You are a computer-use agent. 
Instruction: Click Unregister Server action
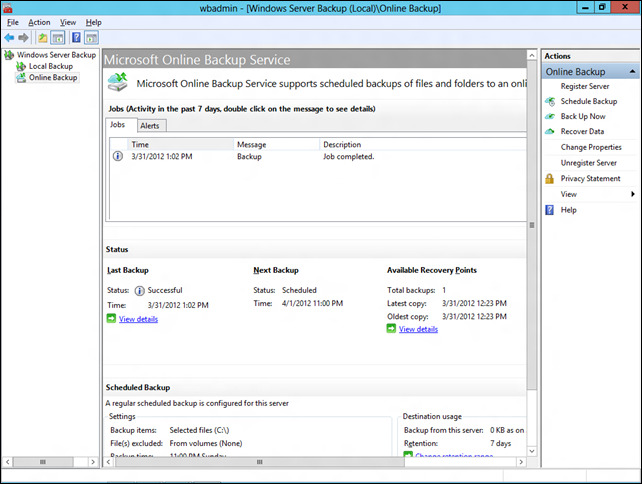pyautogui.click(x=589, y=163)
